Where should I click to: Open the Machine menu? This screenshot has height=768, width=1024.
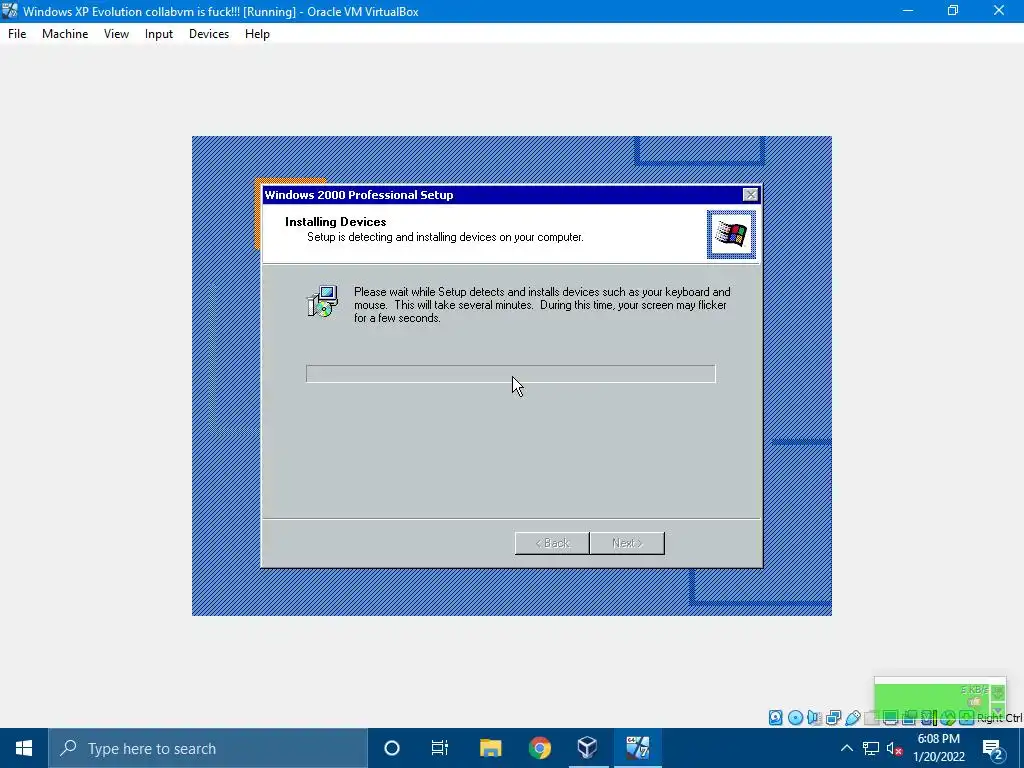click(x=65, y=34)
